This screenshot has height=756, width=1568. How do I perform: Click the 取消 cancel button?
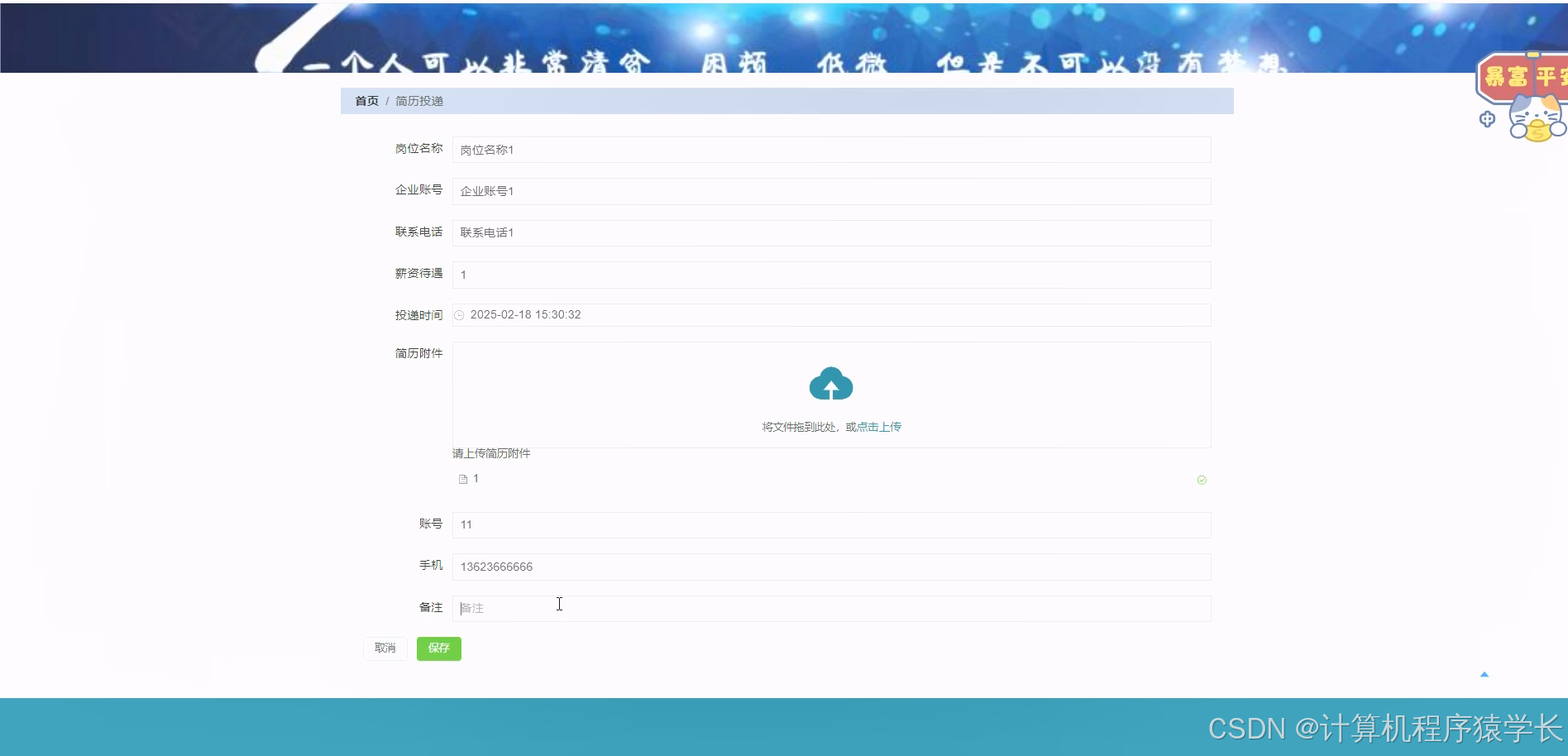coord(384,648)
